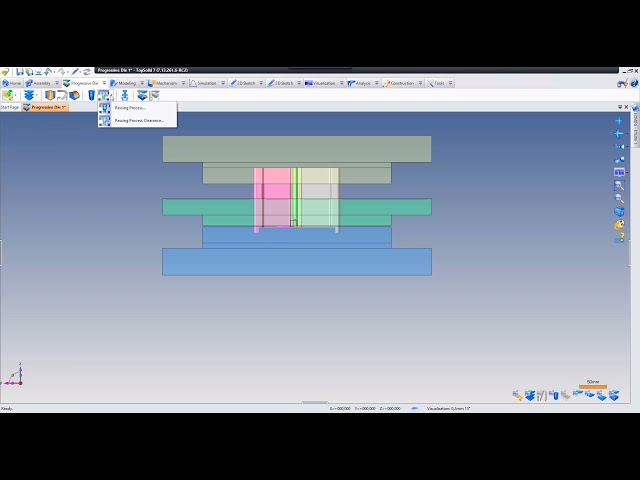This screenshot has width=640, height=480.
Task: Click the Construction tab label
Action: [401, 83]
